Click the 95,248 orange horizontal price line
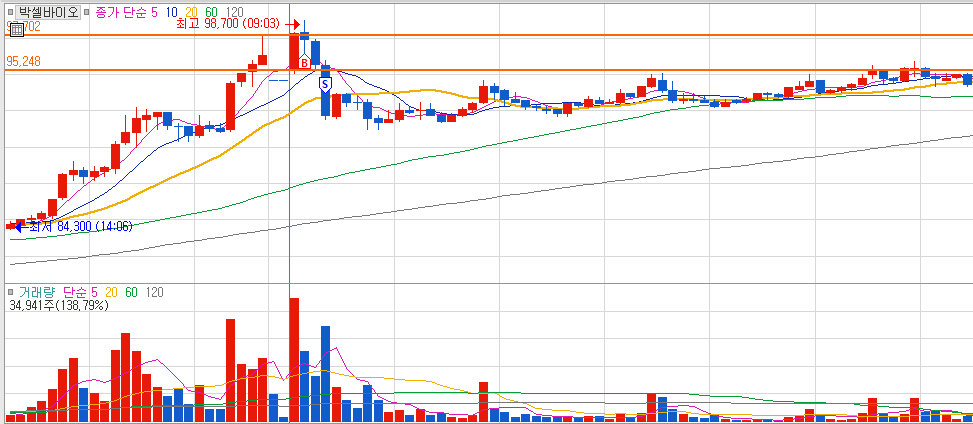Image resolution: width=973 pixels, height=424 pixels. pos(486,70)
